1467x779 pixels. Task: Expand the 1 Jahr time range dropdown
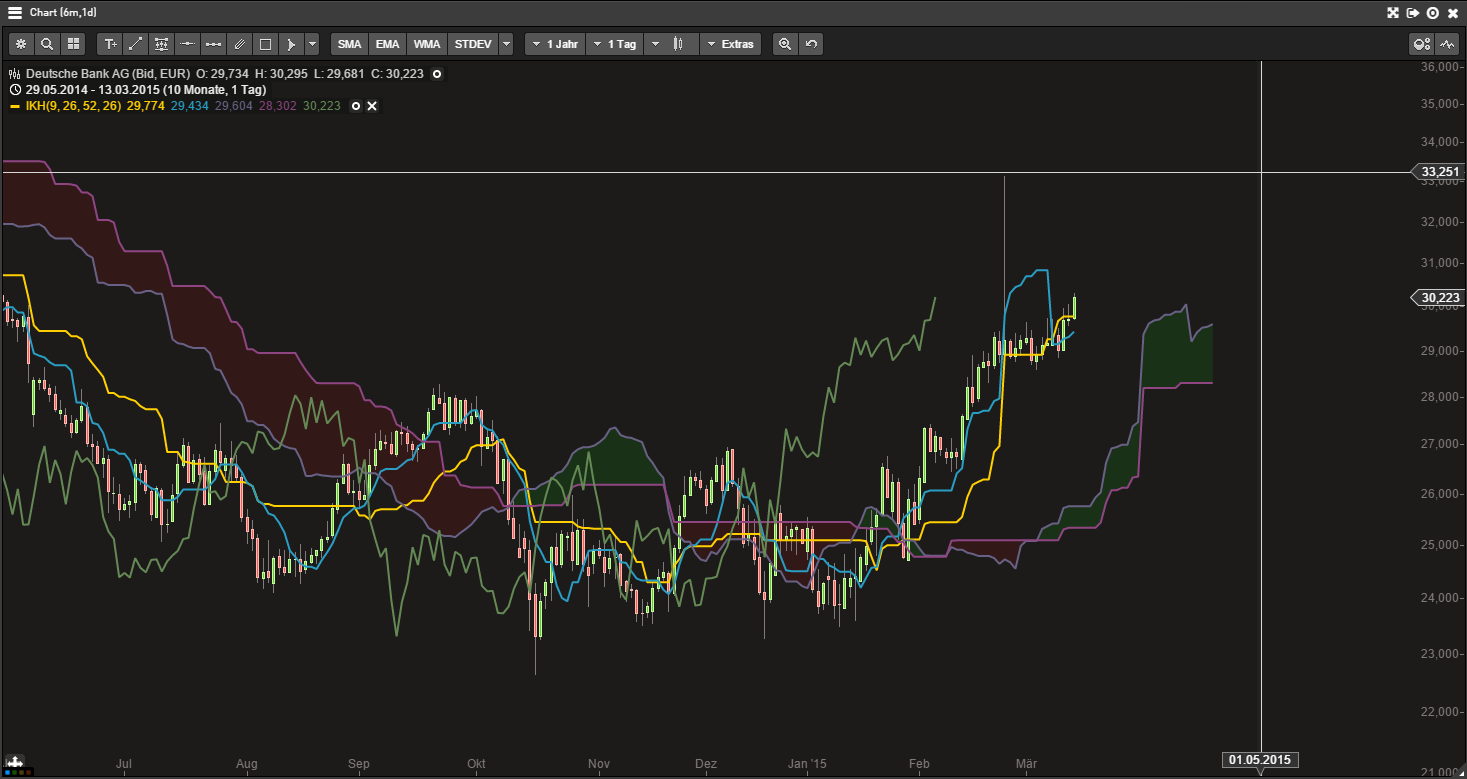coord(555,44)
